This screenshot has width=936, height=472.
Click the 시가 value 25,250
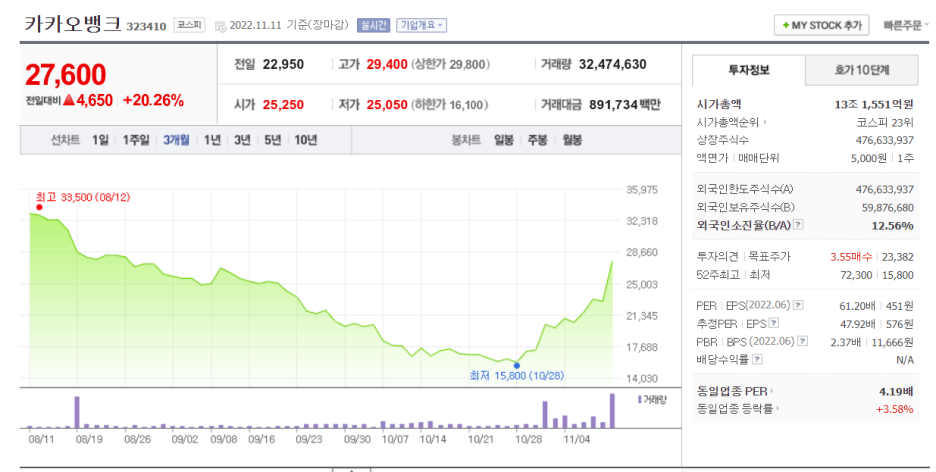tap(283, 104)
